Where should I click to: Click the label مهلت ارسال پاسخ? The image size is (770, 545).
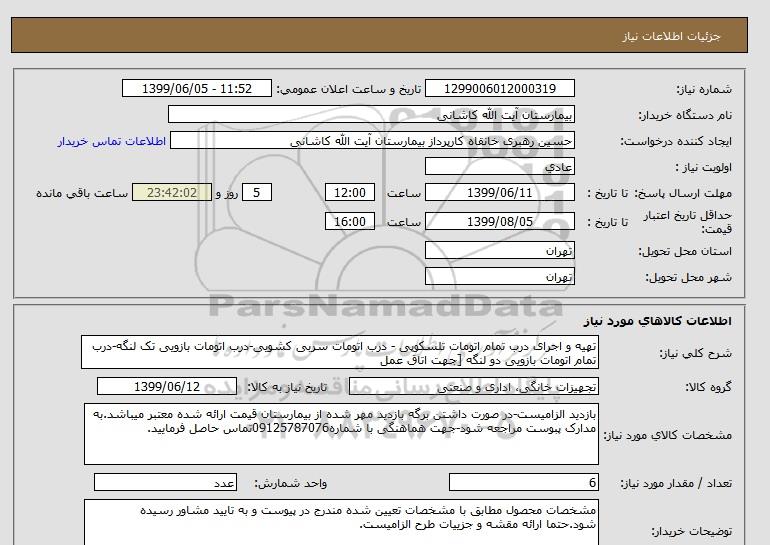pyautogui.click(x=685, y=193)
